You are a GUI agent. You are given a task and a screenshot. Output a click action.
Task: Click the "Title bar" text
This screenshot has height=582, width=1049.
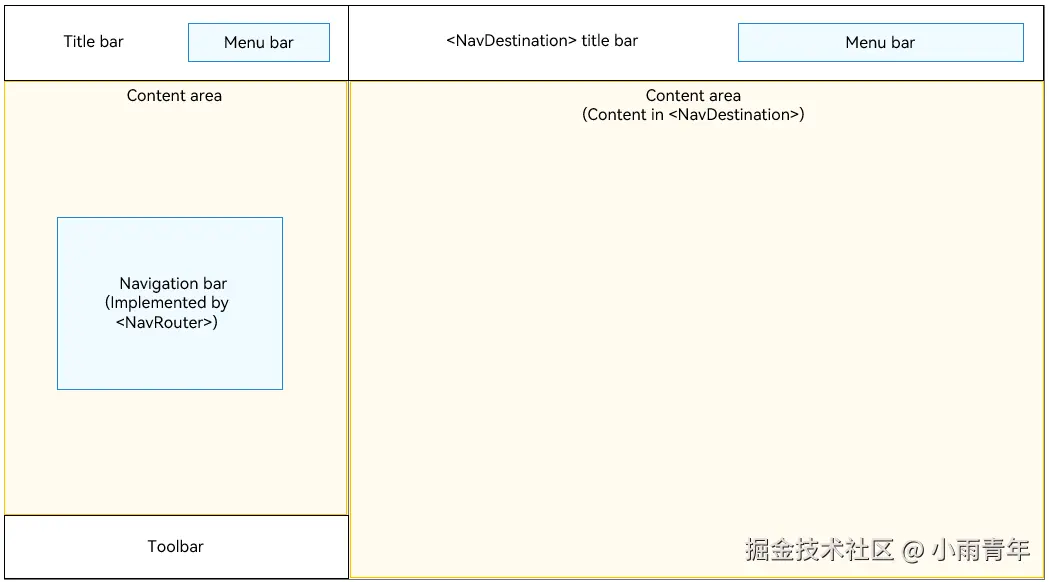click(x=94, y=41)
